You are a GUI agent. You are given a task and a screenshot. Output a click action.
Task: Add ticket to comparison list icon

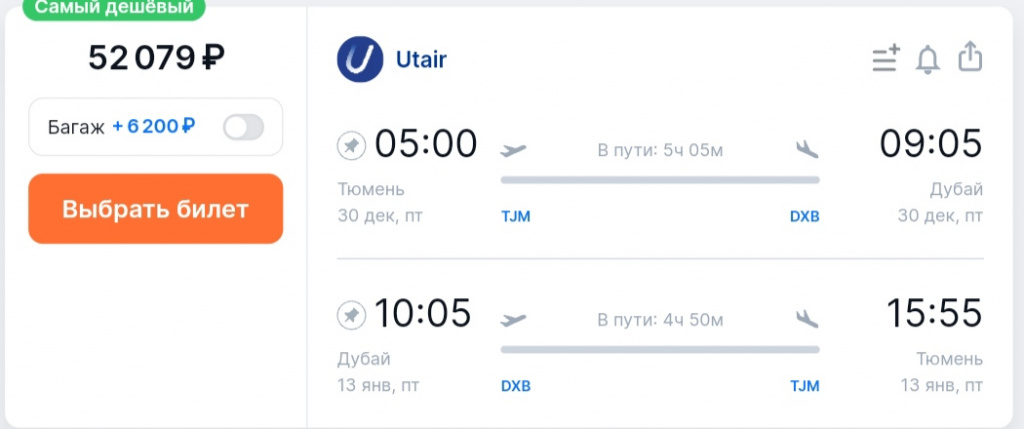point(886,58)
